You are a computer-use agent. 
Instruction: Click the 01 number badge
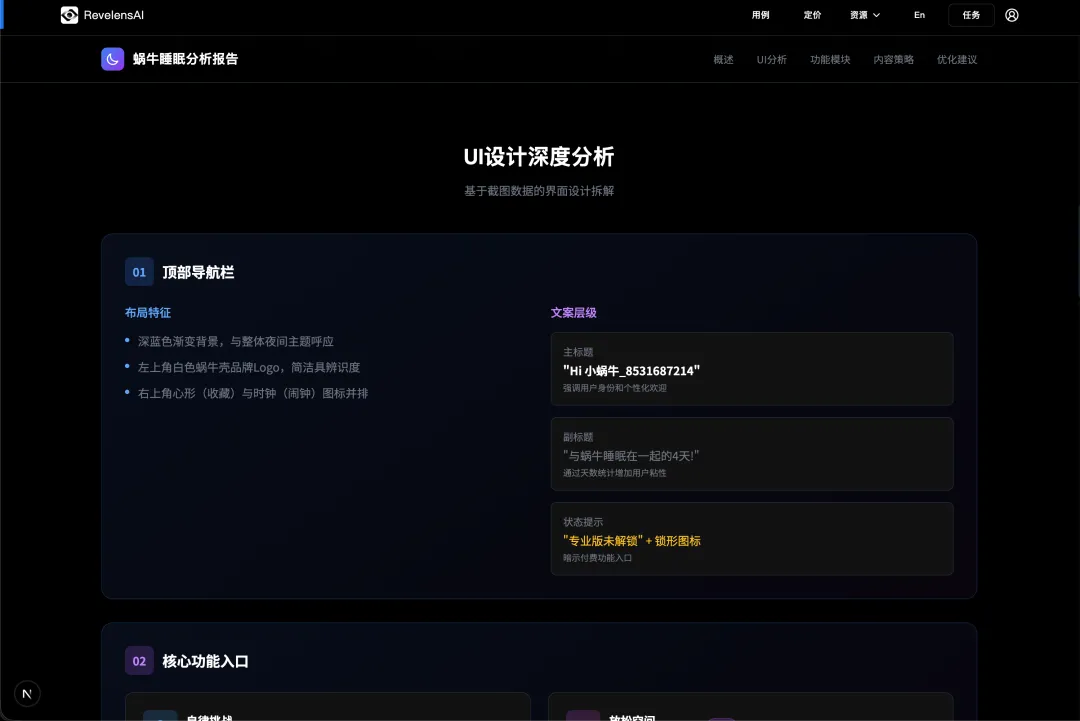click(x=139, y=272)
